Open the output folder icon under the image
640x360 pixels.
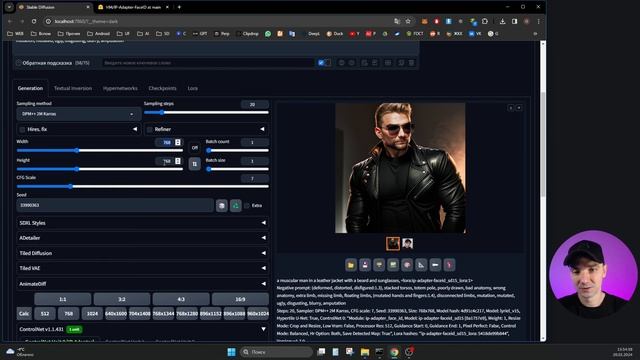tap(351, 265)
